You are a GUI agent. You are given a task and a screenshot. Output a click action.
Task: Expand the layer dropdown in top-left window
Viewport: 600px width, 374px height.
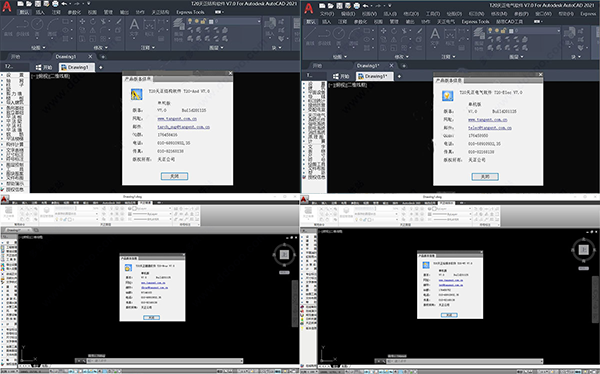259,21
